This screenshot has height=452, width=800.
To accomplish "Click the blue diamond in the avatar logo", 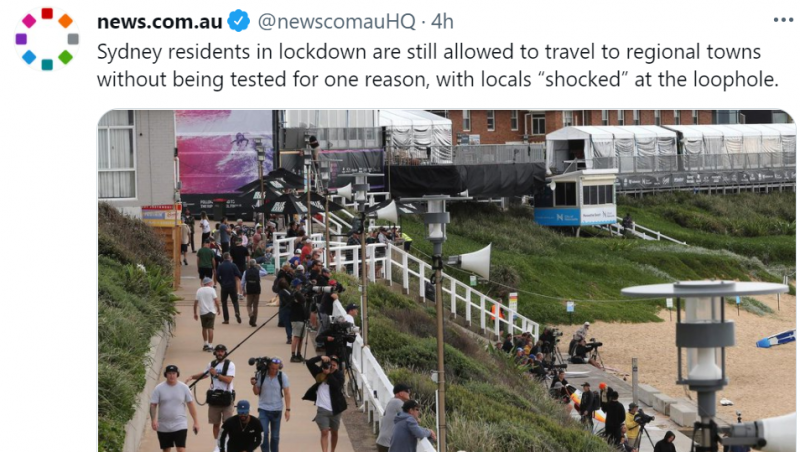I will (29, 57).
